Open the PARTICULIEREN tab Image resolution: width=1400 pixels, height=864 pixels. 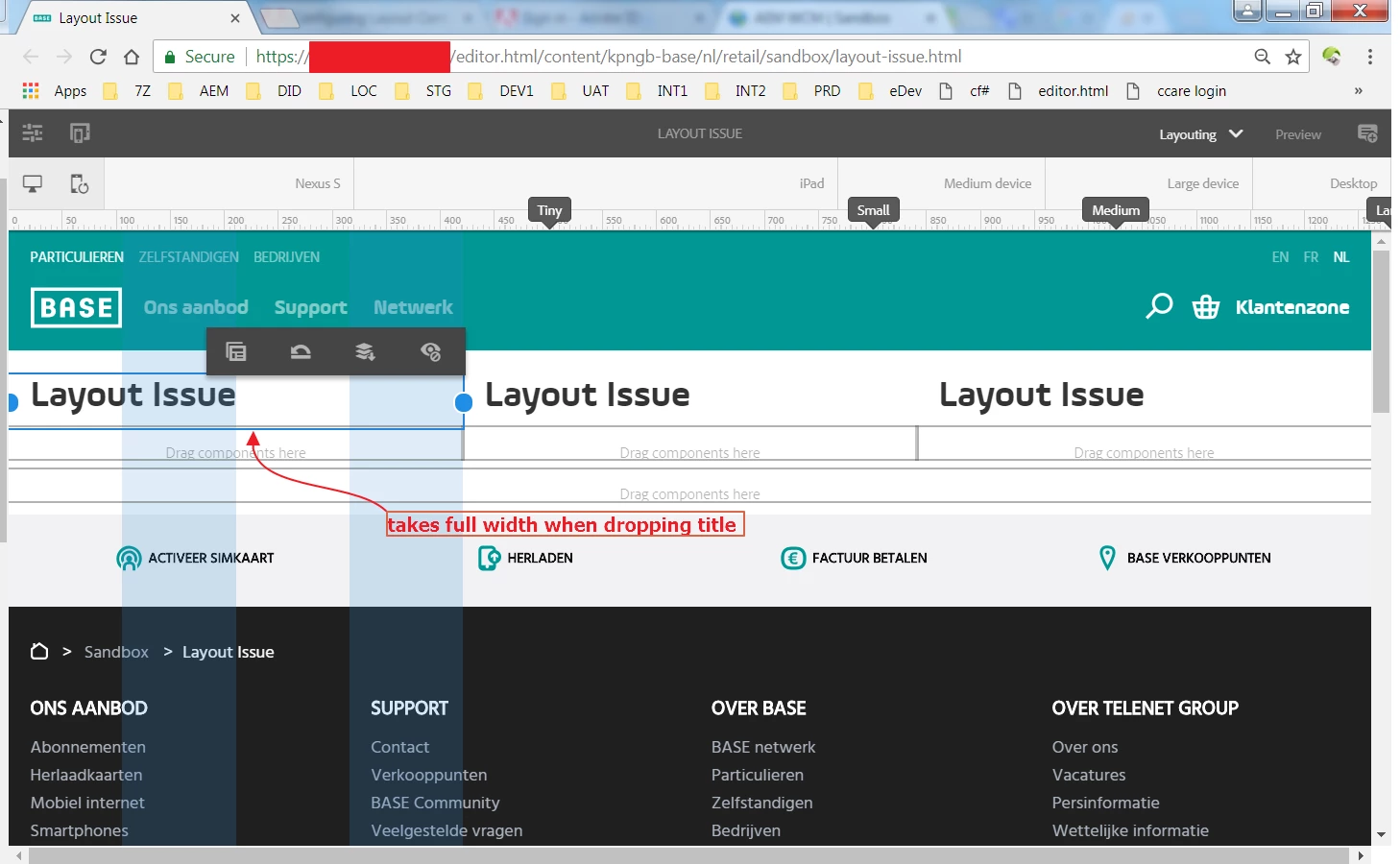click(x=77, y=257)
